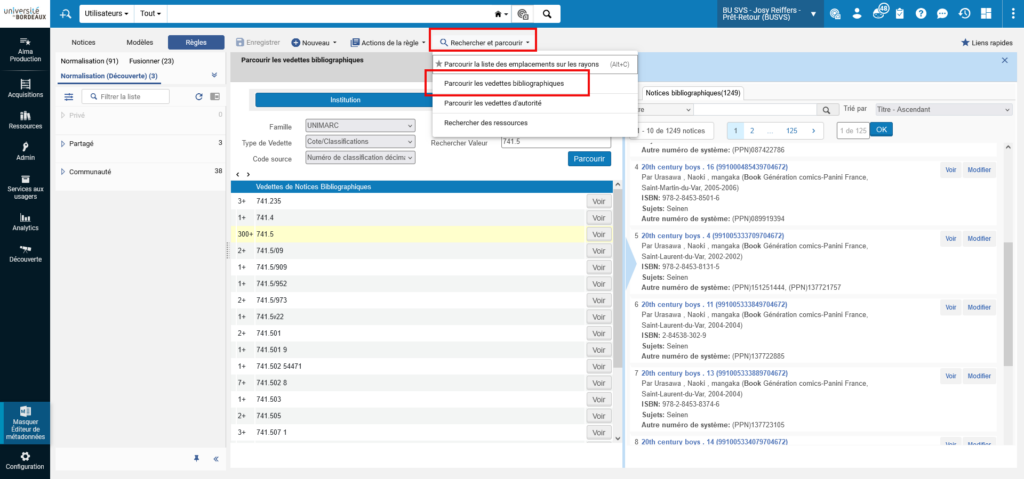1024x479 pixels.
Task: Open Admin in left sidebar
Action: [x=25, y=152]
